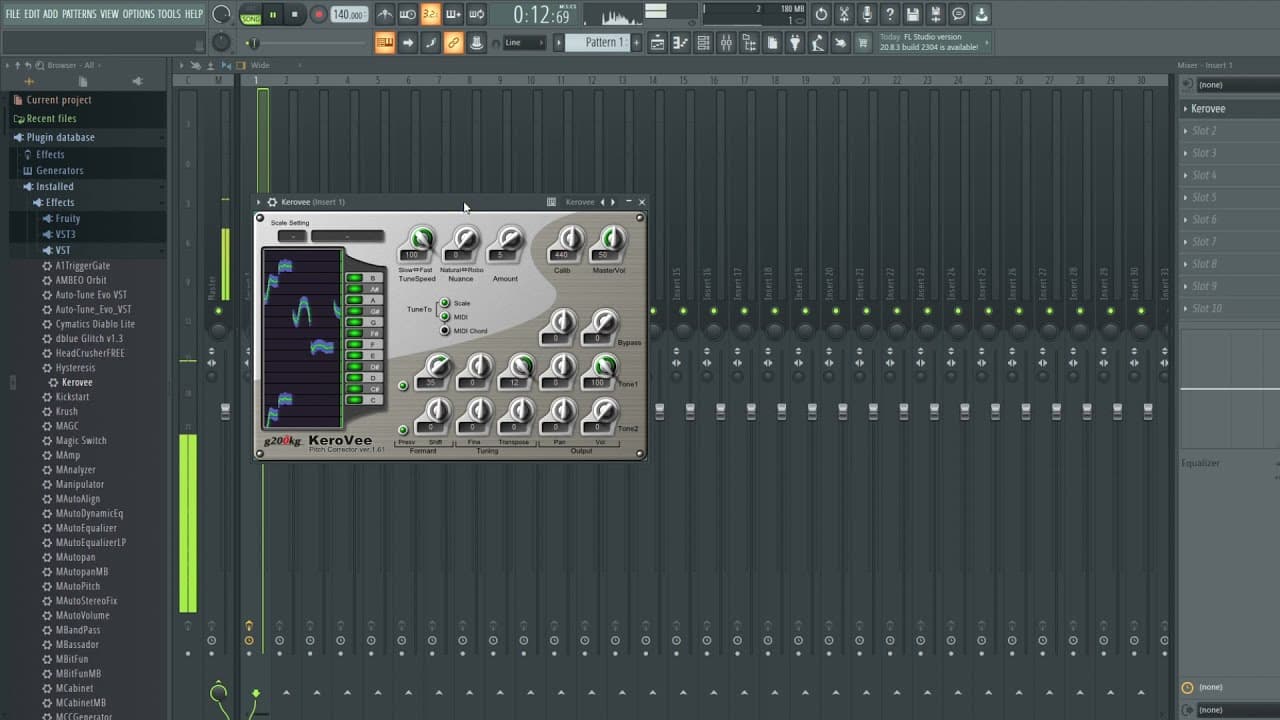Open the Mixer icon in the toolbar
Image resolution: width=1280 pixels, height=720 pixels.
click(727, 42)
